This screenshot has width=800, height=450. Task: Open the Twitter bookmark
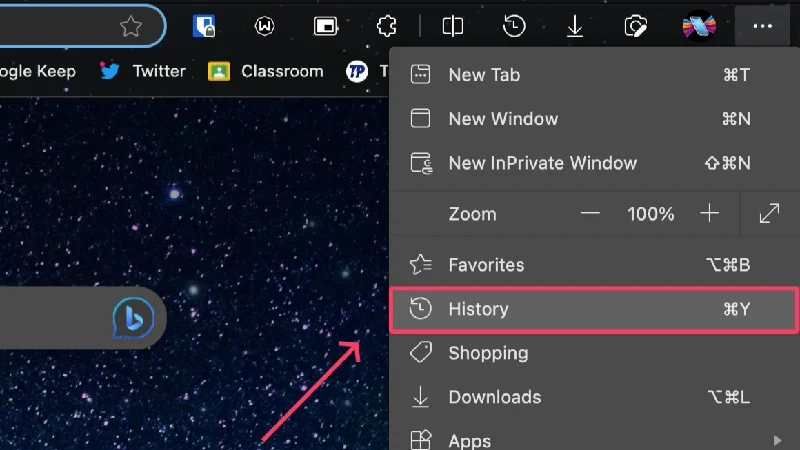click(x=143, y=71)
